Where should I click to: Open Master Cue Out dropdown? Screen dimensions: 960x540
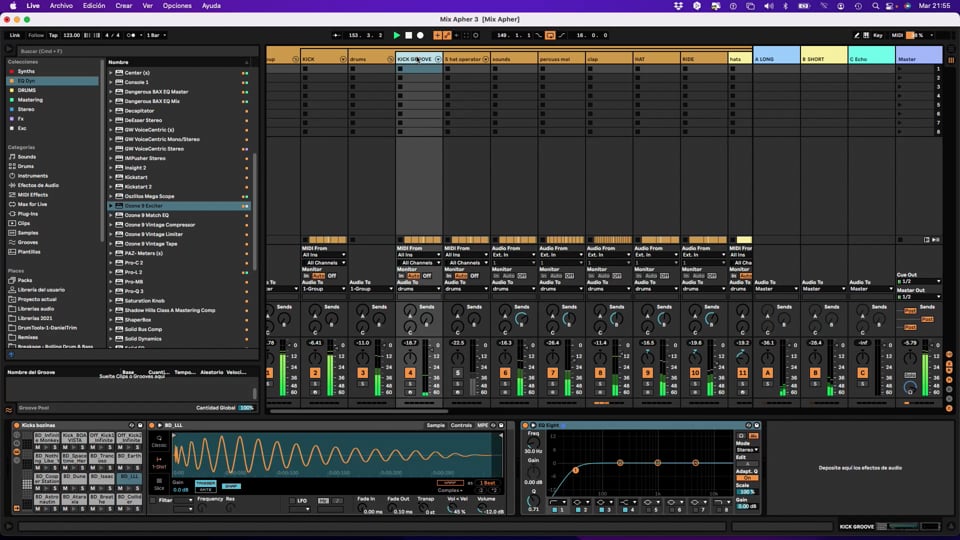coord(918,282)
